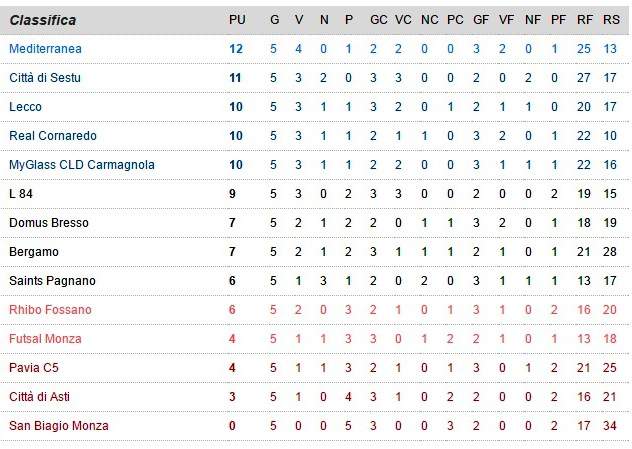Open the Rhibo Fossano team link
Screen dimensions: 632x449
[x=50, y=310]
